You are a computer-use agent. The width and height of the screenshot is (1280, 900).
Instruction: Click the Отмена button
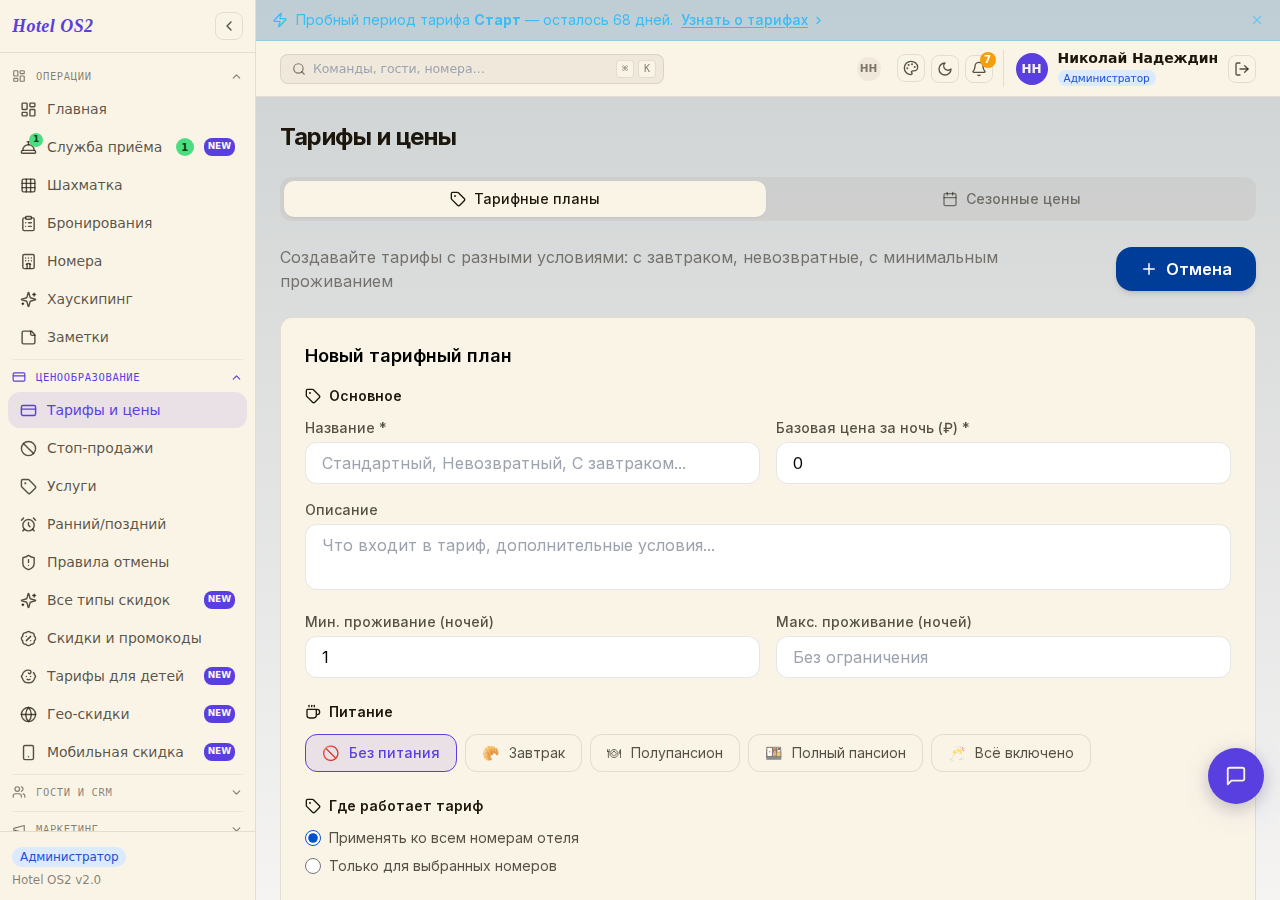pyautogui.click(x=1186, y=269)
